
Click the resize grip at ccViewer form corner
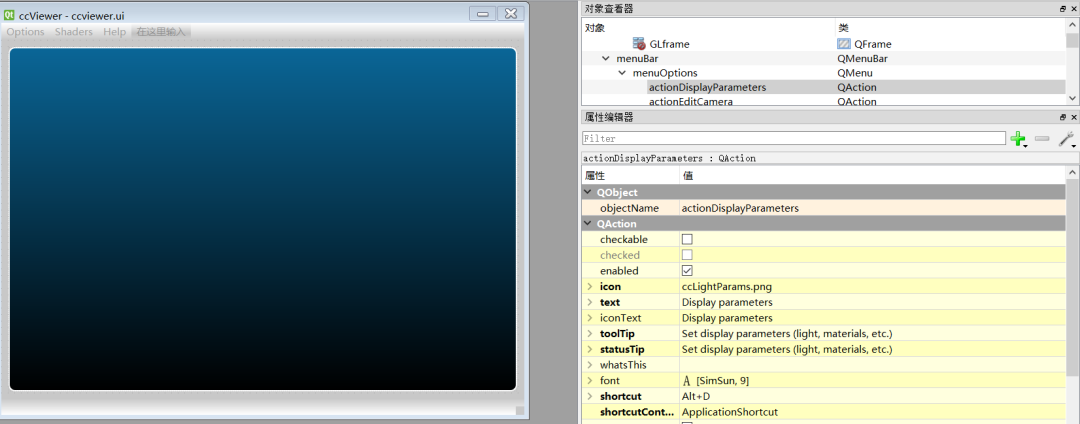click(520, 410)
